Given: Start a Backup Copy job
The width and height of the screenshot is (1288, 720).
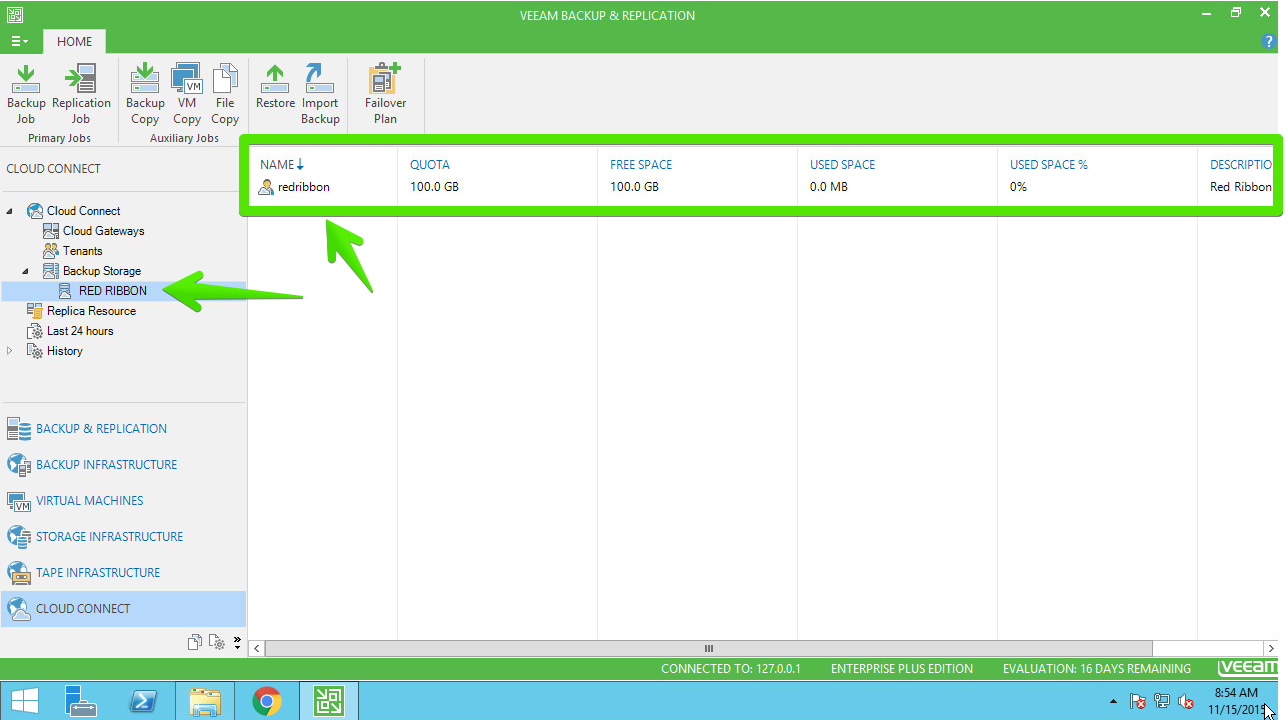Looking at the screenshot, I should coord(145,94).
